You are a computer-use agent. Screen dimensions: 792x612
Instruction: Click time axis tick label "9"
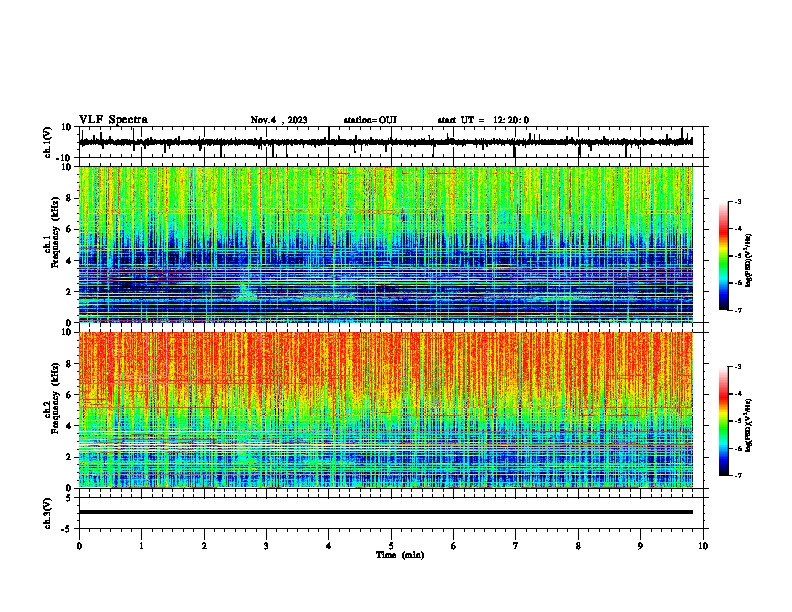point(640,546)
